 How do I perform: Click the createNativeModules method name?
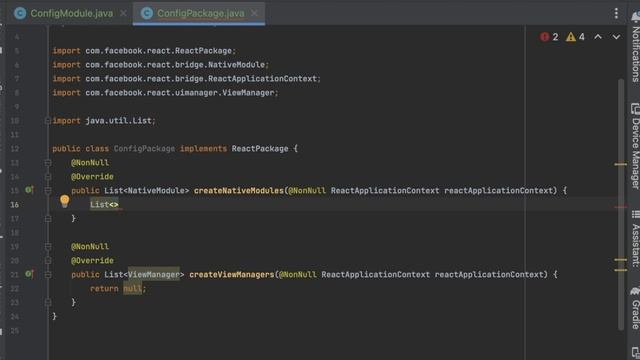tap(238, 191)
